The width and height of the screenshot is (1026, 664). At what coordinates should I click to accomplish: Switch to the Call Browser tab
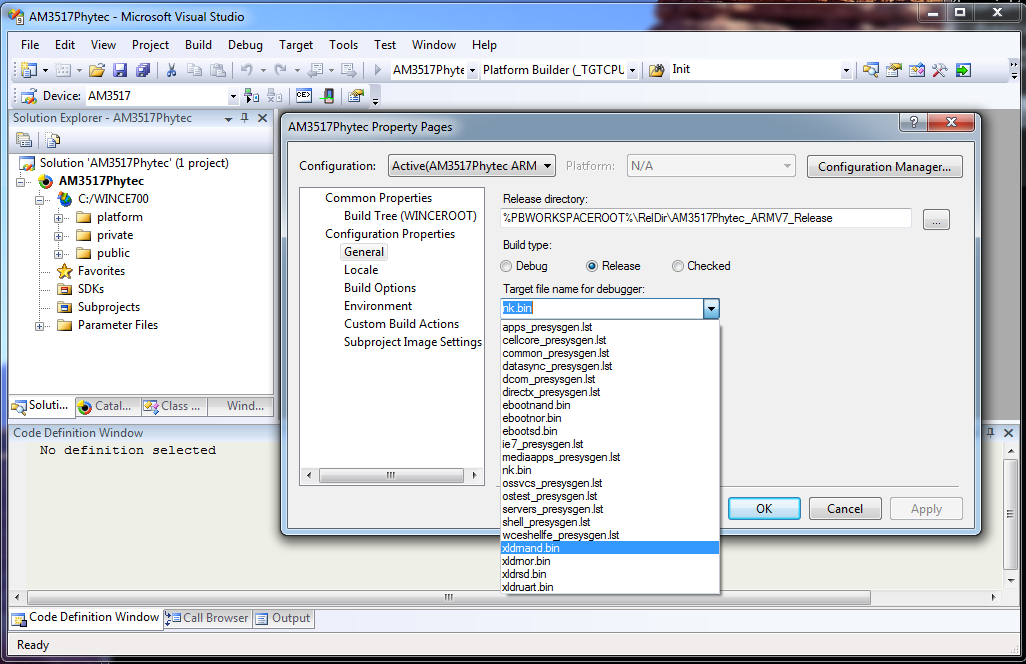pos(207,618)
